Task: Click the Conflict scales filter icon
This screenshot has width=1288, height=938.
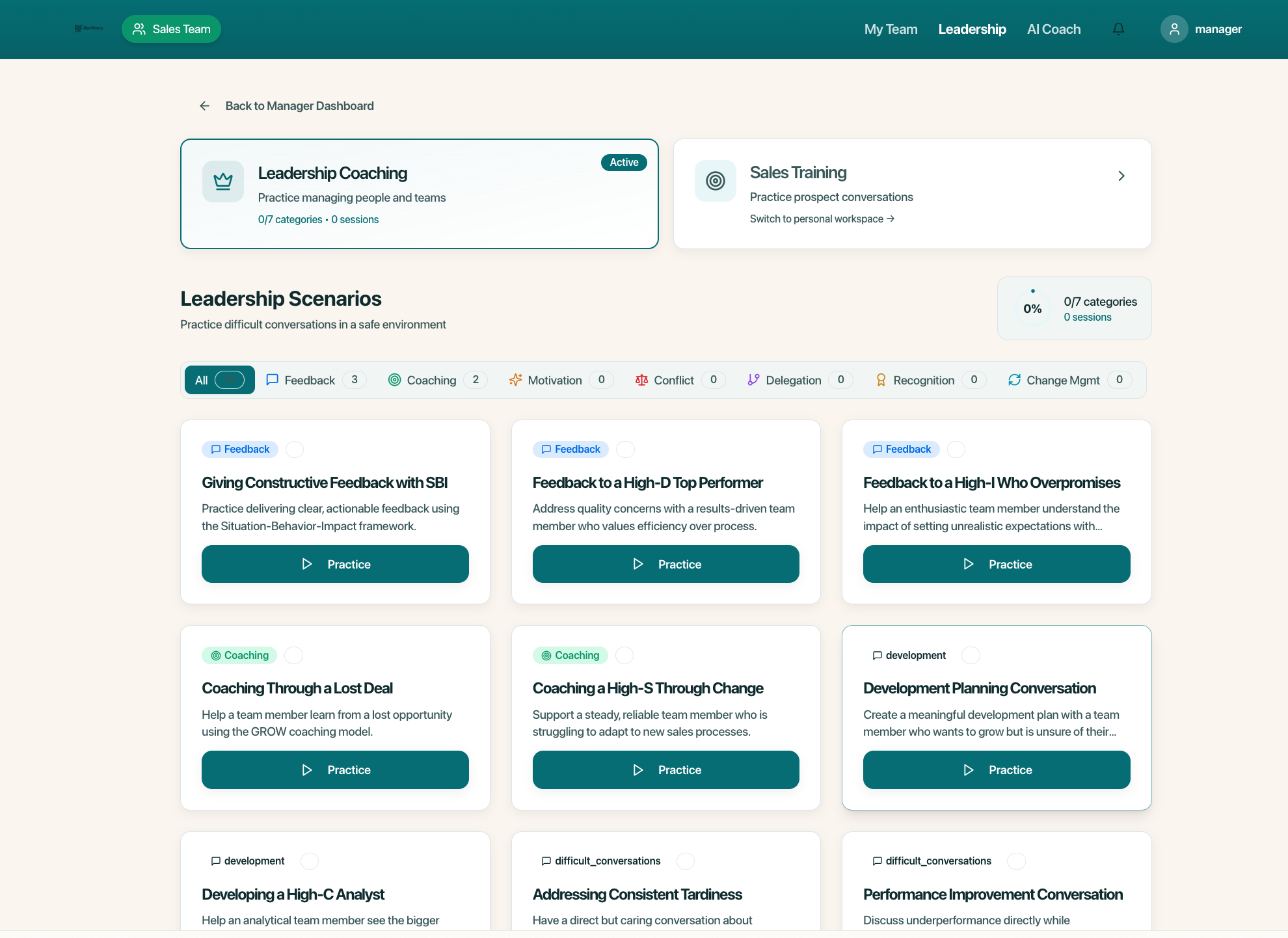Action: click(641, 380)
